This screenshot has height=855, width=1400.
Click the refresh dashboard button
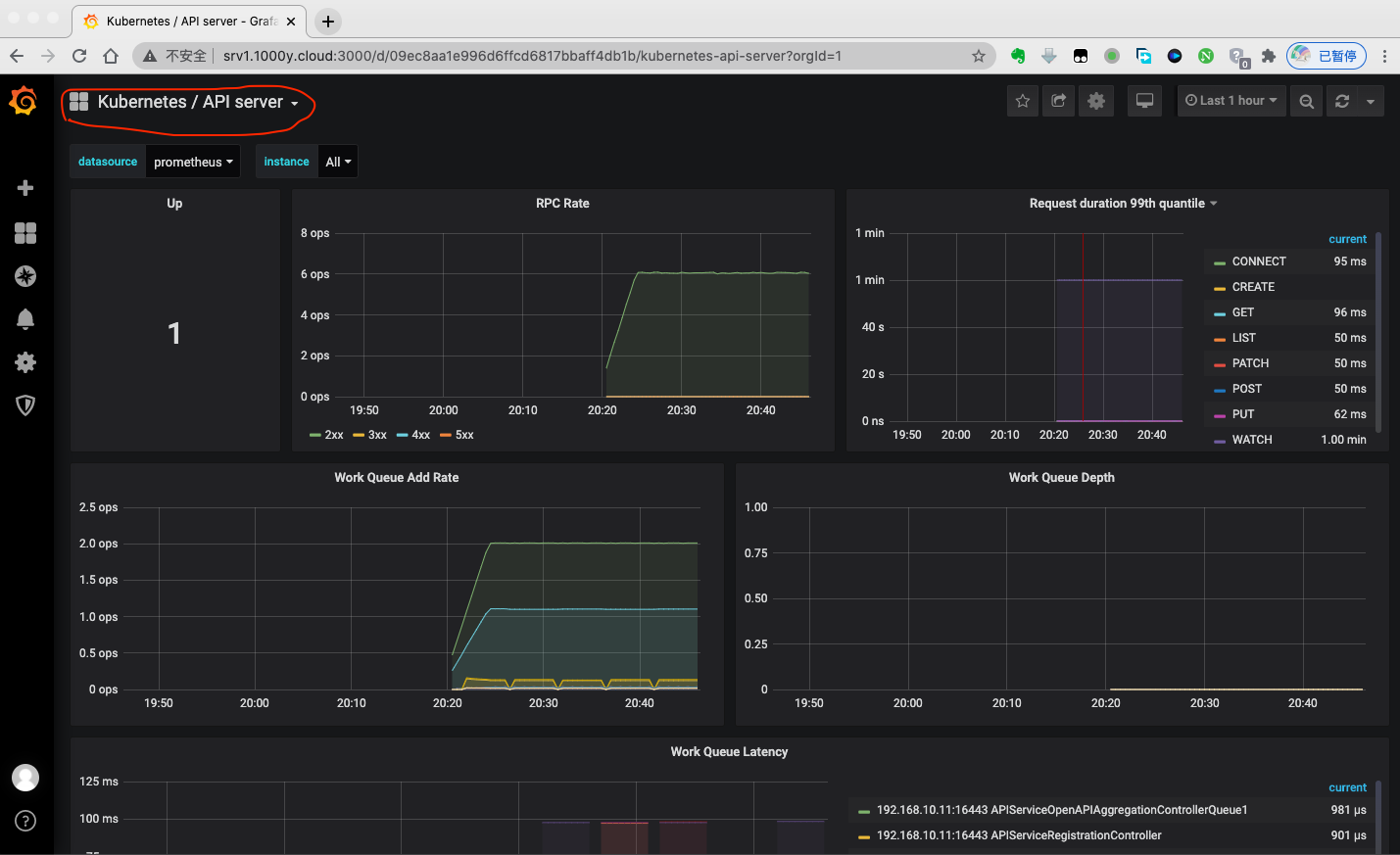1342,101
